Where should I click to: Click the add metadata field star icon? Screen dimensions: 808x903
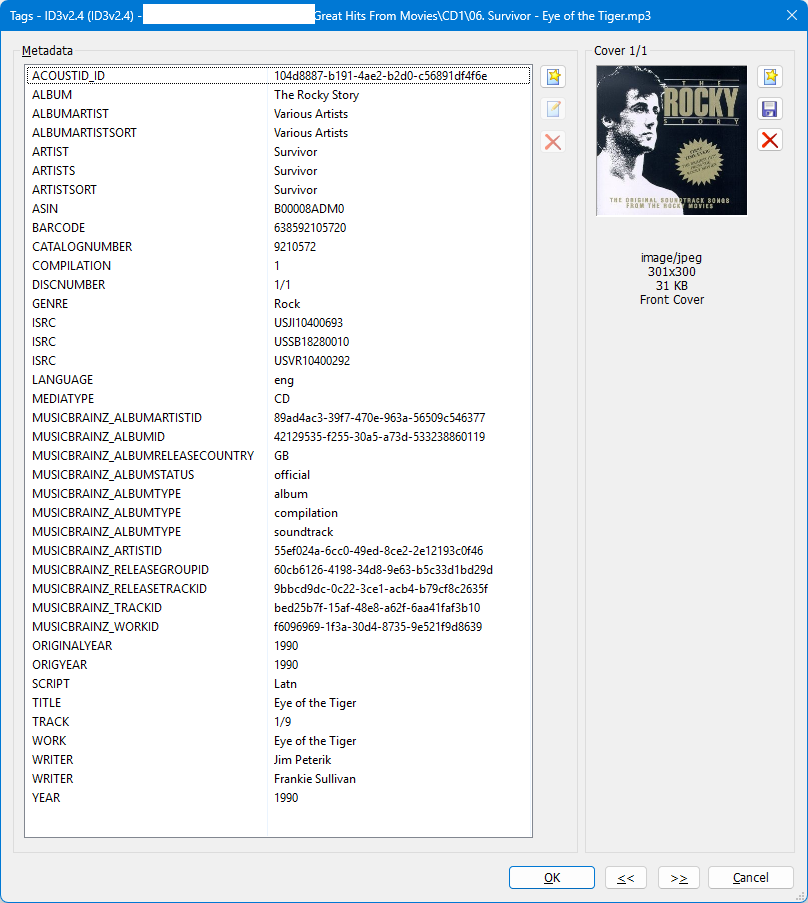553,77
